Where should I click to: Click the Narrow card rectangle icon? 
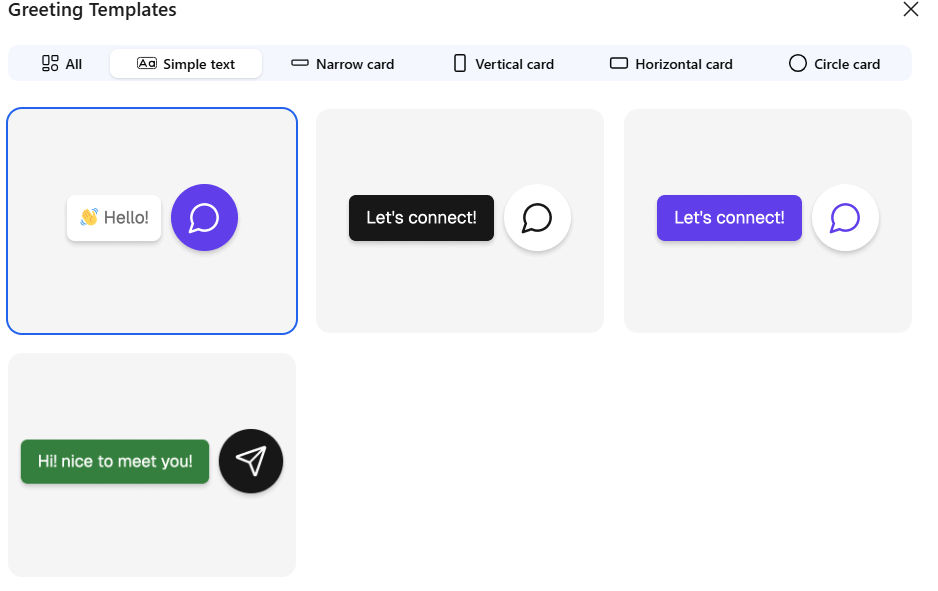point(300,63)
